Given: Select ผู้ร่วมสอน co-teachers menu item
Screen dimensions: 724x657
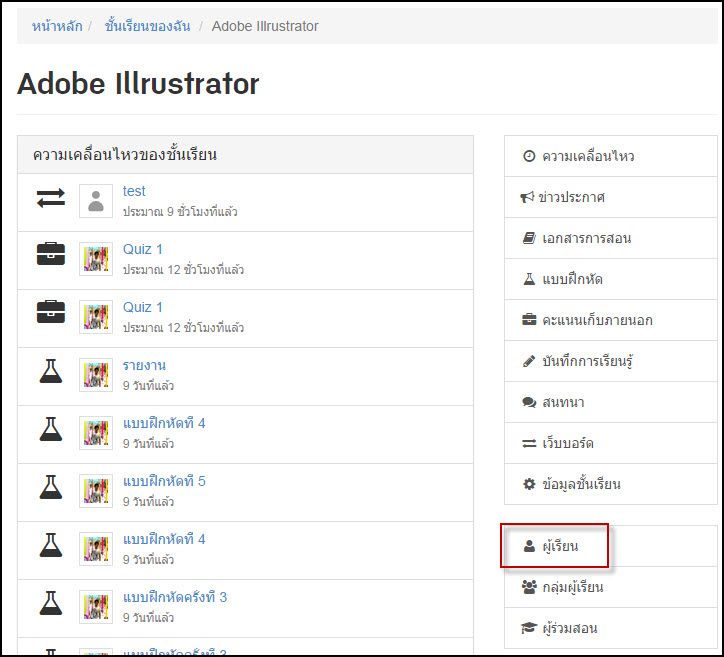Looking at the screenshot, I should [610, 628].
